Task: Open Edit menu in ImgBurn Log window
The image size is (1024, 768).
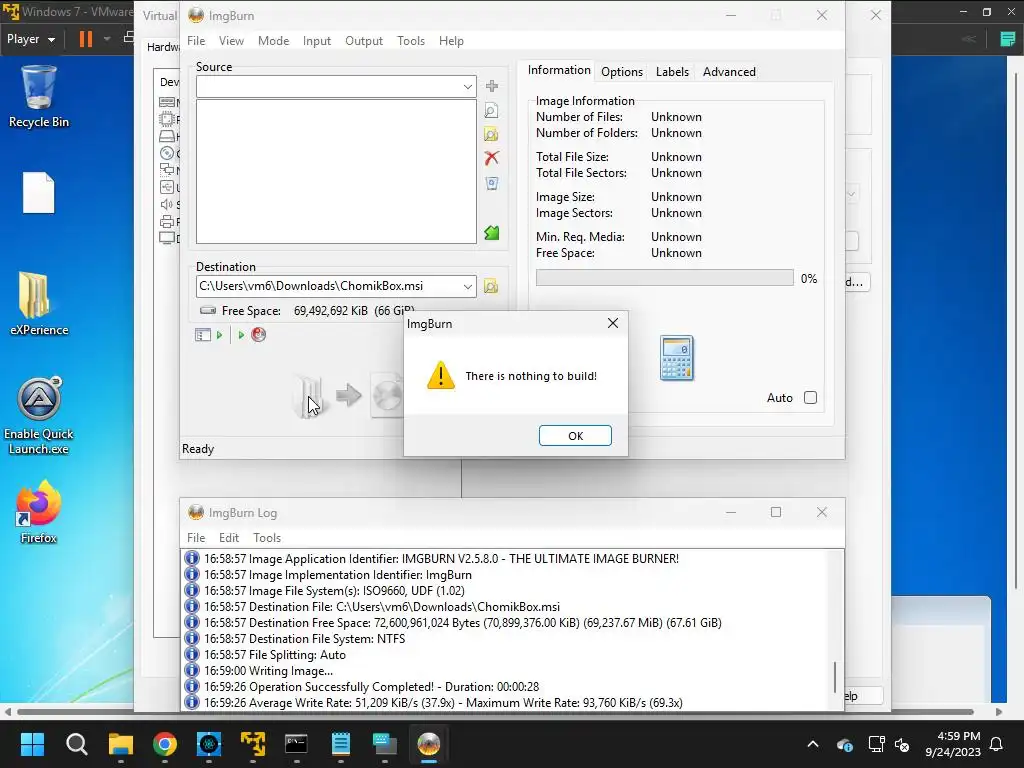Action: click(229, 537)
